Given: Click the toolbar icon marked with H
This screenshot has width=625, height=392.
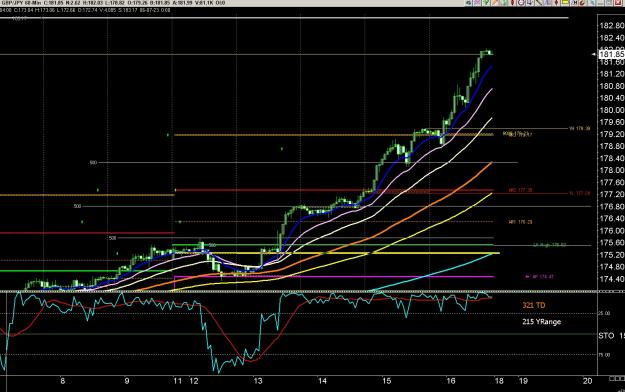Looking at the screenshot, I should pyautogui.click(x=574, y=2).
